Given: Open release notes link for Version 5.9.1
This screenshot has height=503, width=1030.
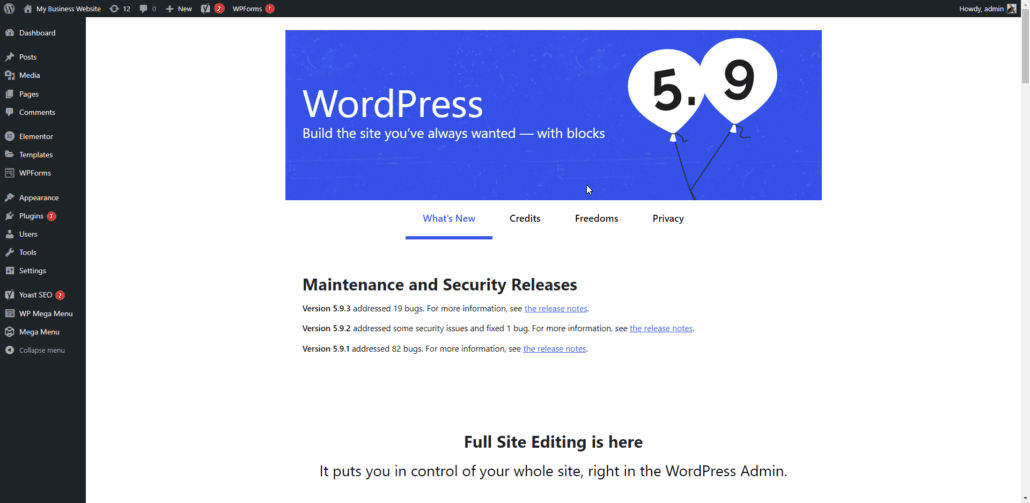Looking at the screenshot, I should (x=554, y=349).
